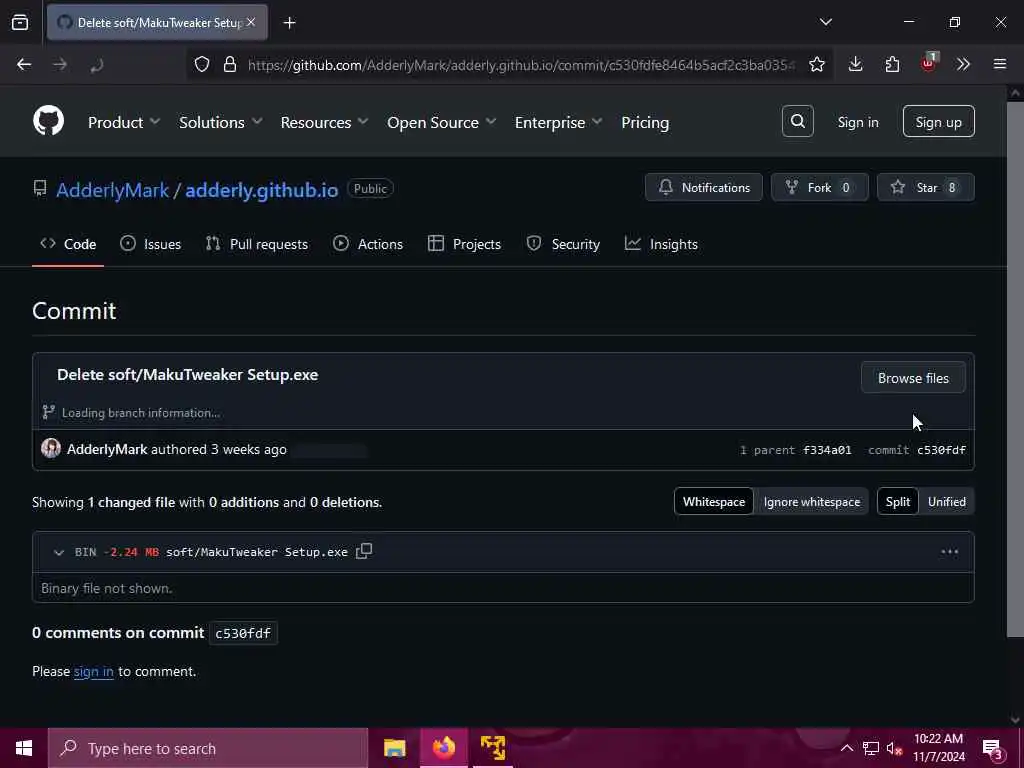
Task: Open the action center notifications icon
Action: (x=992, y=748)
